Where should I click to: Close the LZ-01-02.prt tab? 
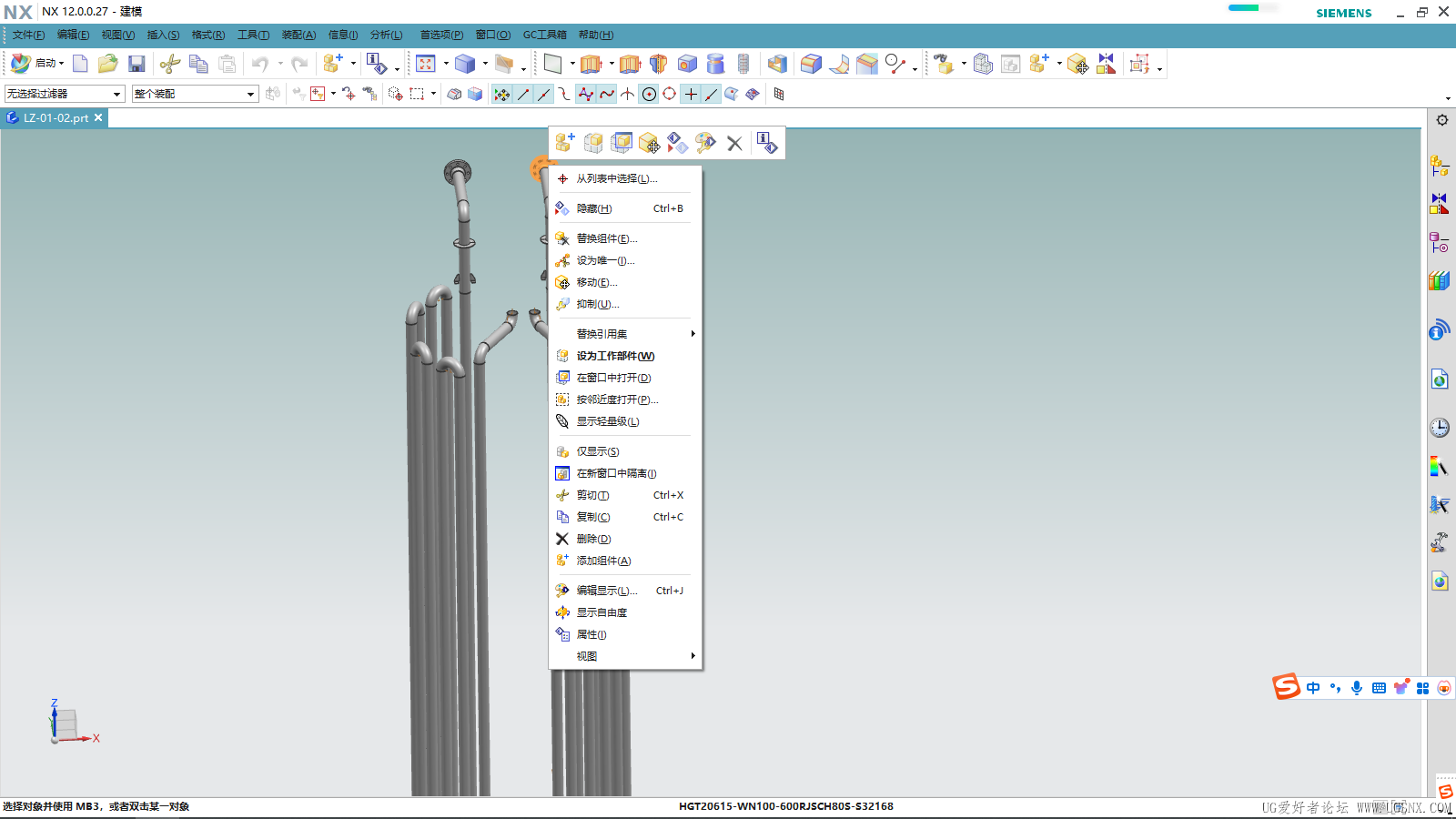click(98, 117)
